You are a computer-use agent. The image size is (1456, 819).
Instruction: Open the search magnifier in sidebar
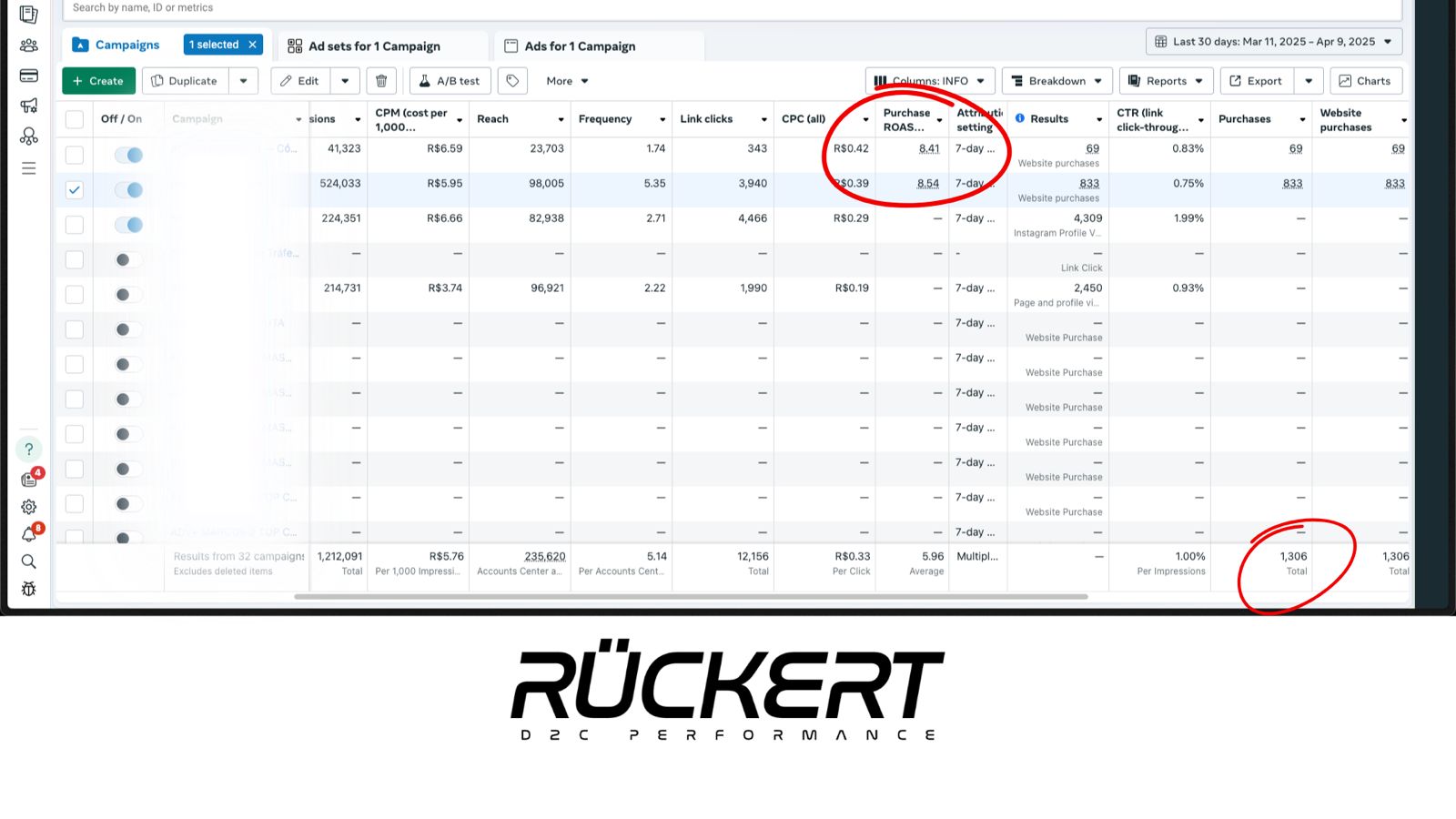tap(29, 561)
